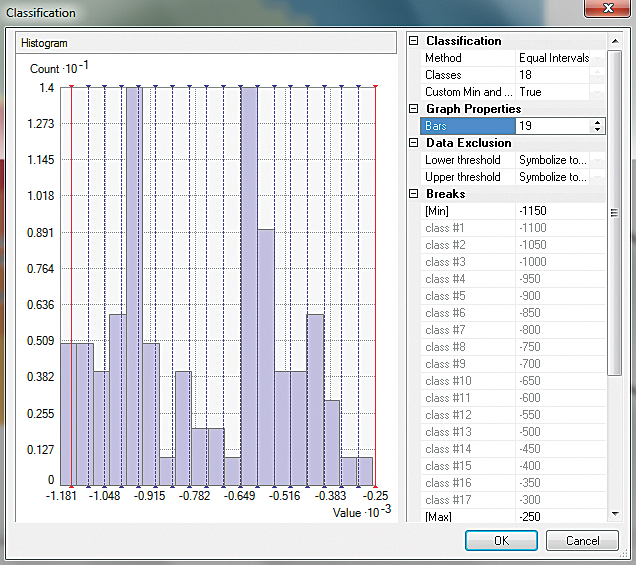
Task: Click the Bars value field showing 19
Action: pyautogui.click(x=552, y=126)
